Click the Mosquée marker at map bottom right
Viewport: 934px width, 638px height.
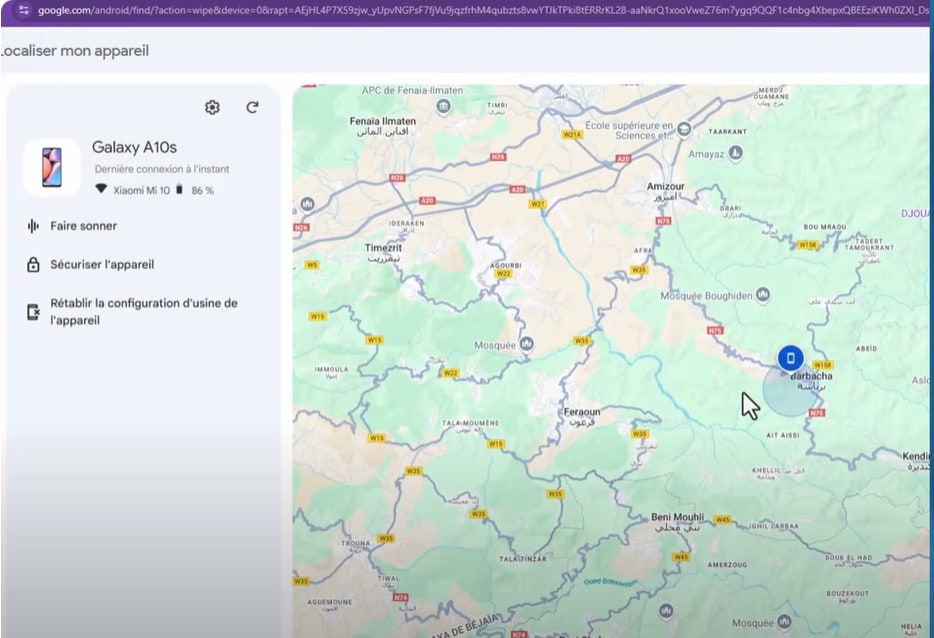click(784, 623)
